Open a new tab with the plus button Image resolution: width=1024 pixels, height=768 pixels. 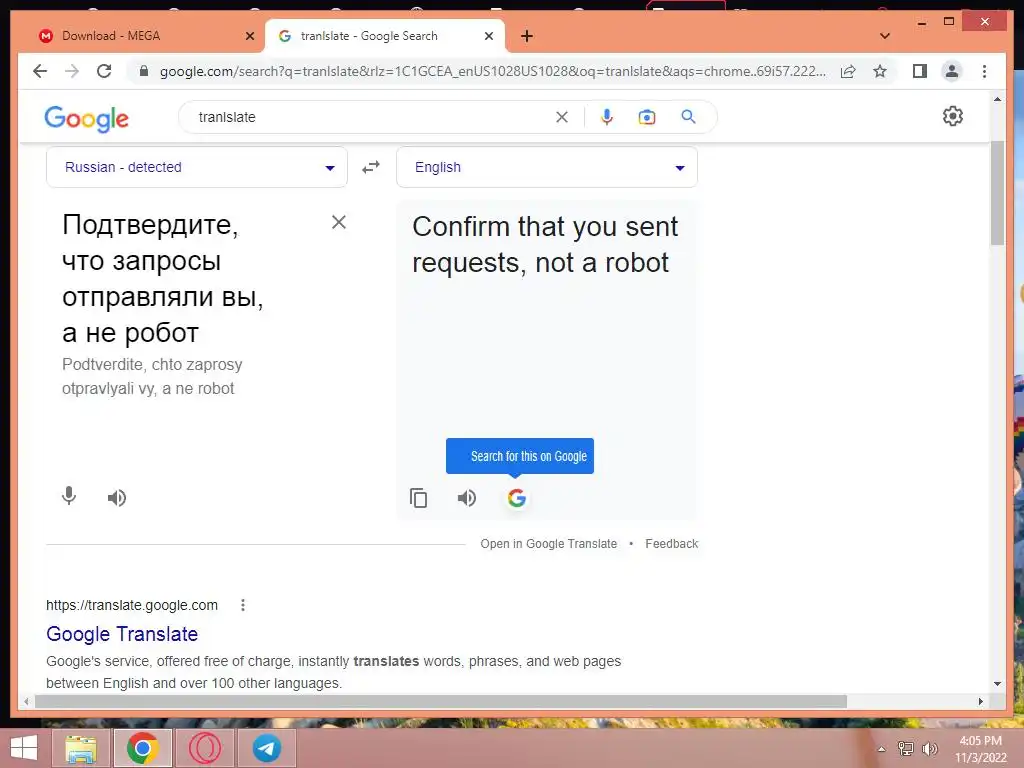point(526,36)
